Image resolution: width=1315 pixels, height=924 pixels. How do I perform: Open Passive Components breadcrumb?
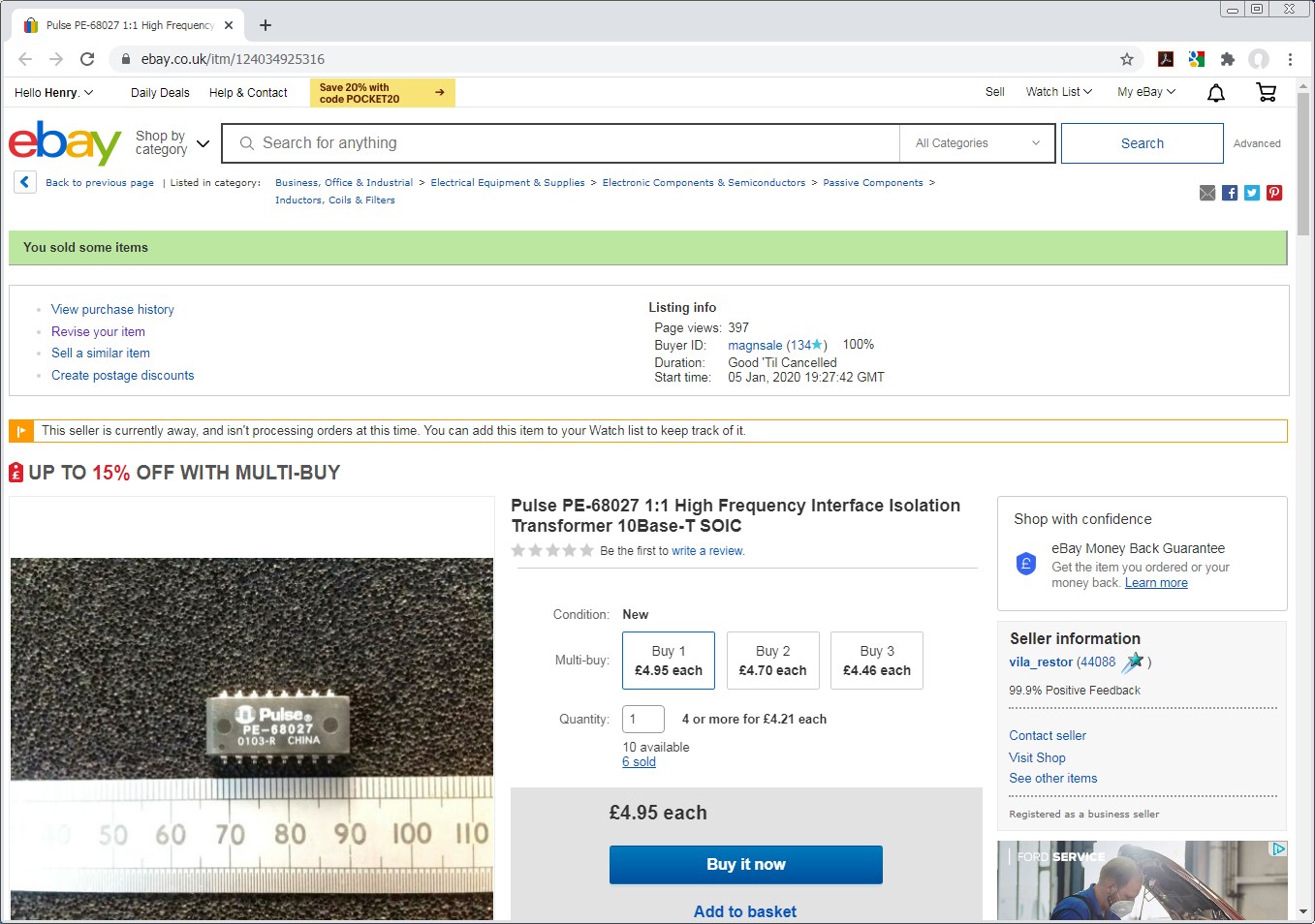[873, 182]
